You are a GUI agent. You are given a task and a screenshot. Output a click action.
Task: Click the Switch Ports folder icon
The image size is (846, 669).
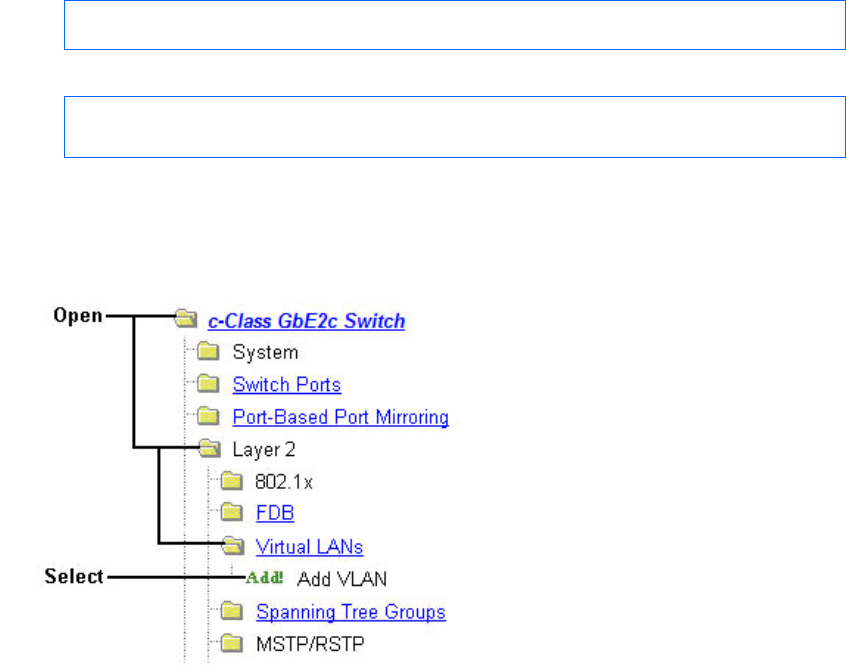[x=208, y=385]
